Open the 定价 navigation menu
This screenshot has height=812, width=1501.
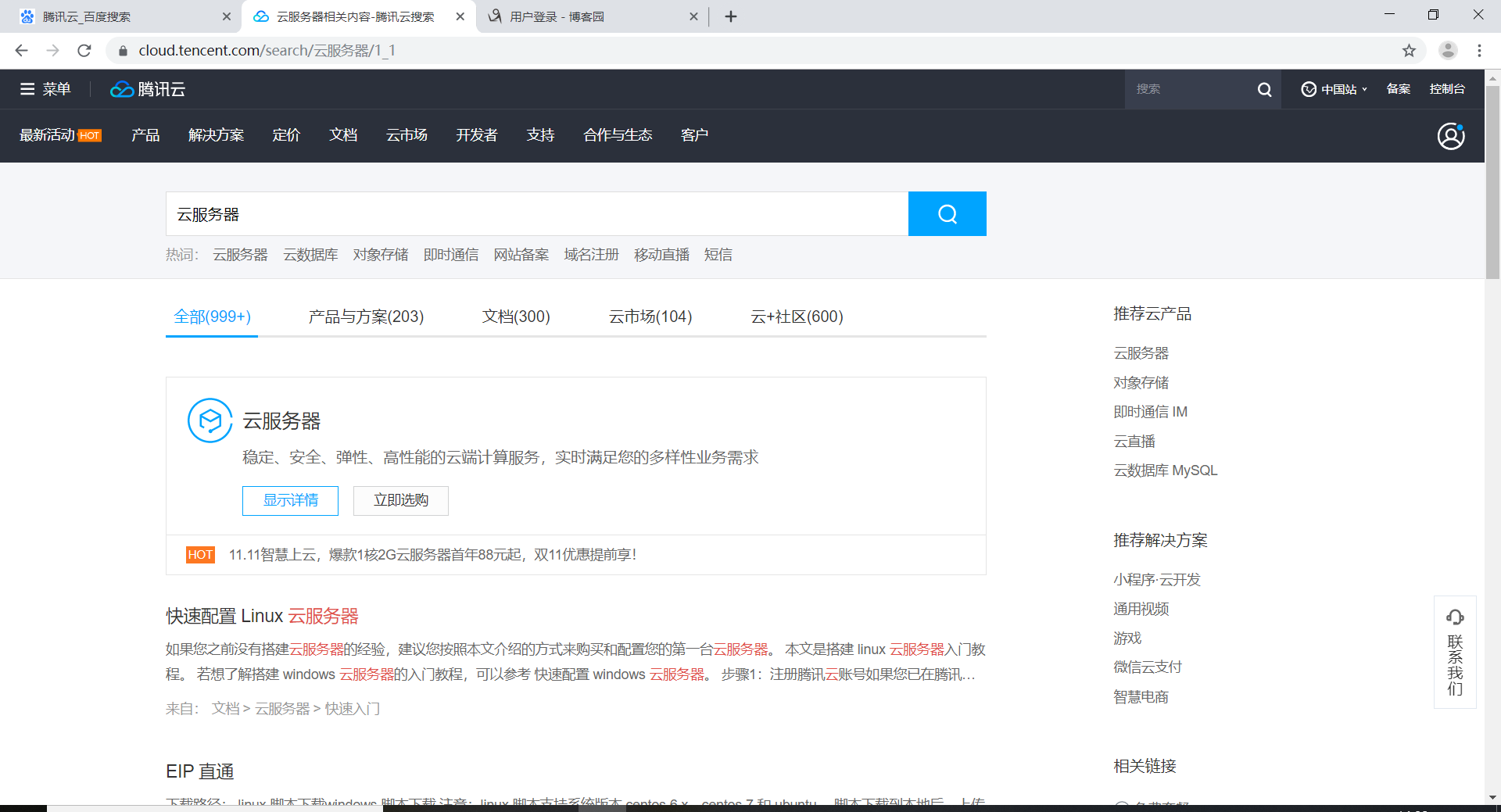tap(286, 134)
